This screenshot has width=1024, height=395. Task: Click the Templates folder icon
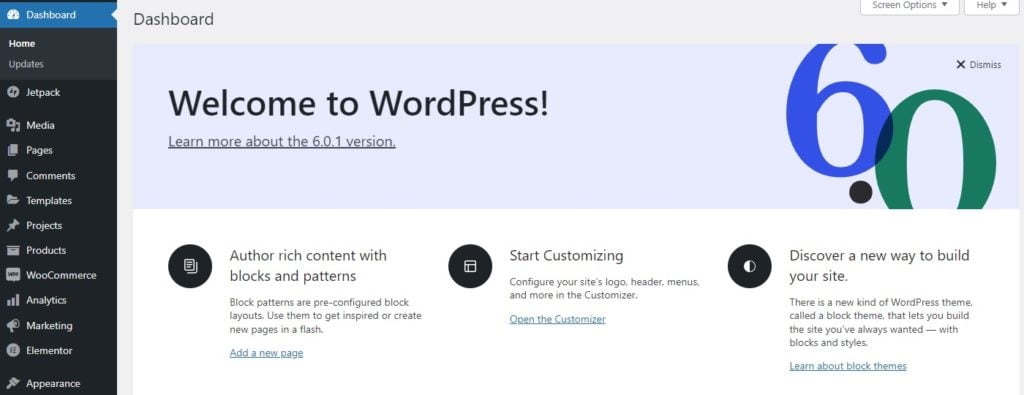[13, 200]
